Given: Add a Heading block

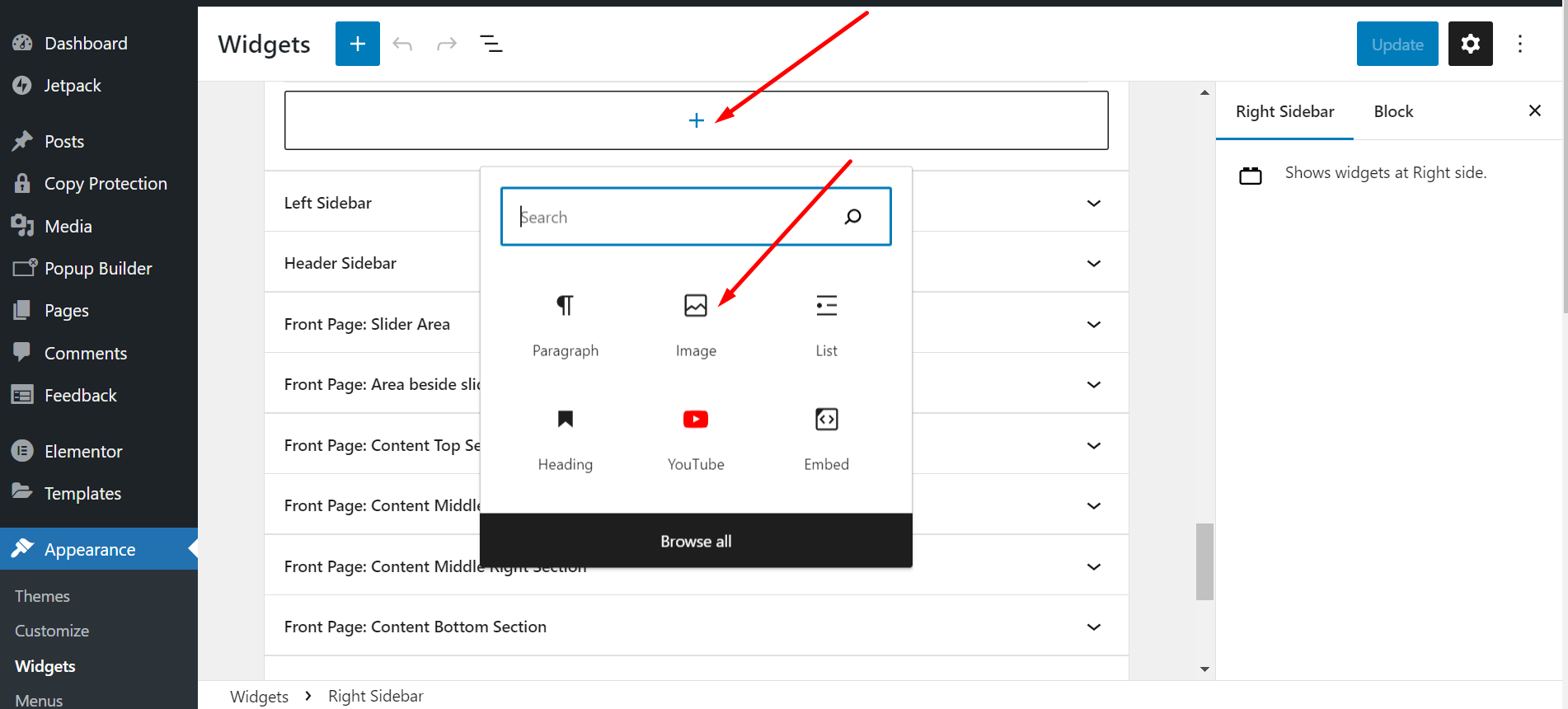Looking at the screenshot, I should tap(565, 420).
